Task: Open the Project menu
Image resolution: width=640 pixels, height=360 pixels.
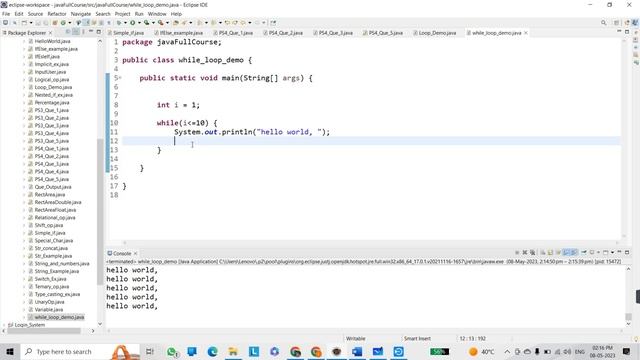Action: click(122, 14)
